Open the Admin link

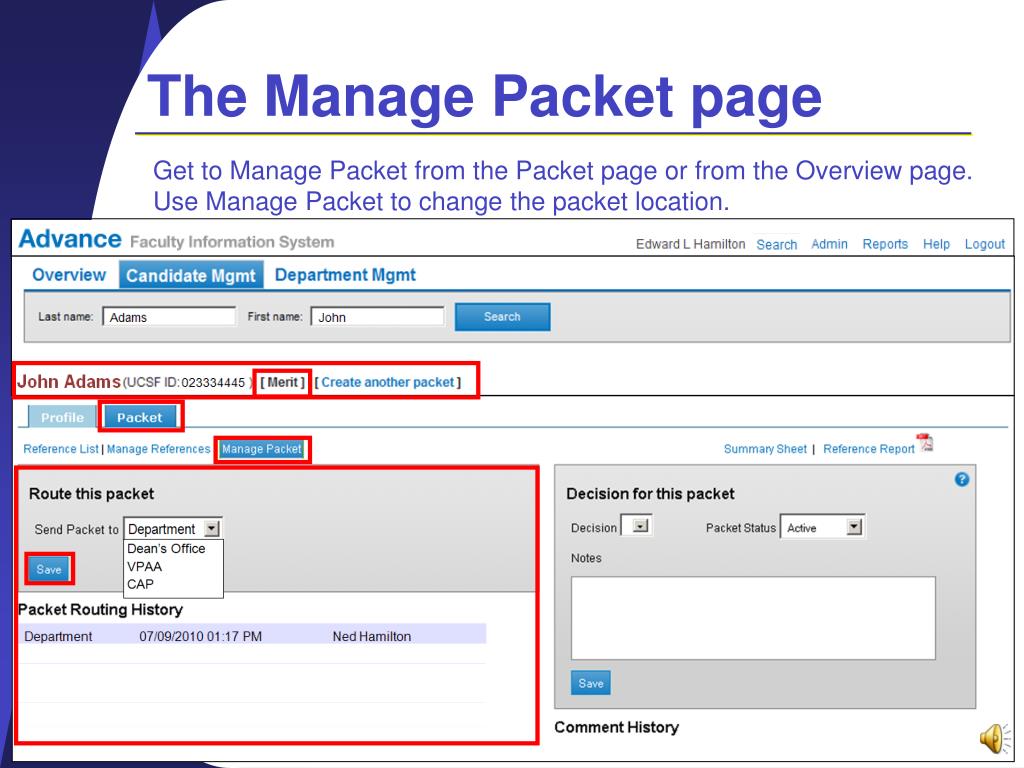pyautogui.click(x=829, y=244)
